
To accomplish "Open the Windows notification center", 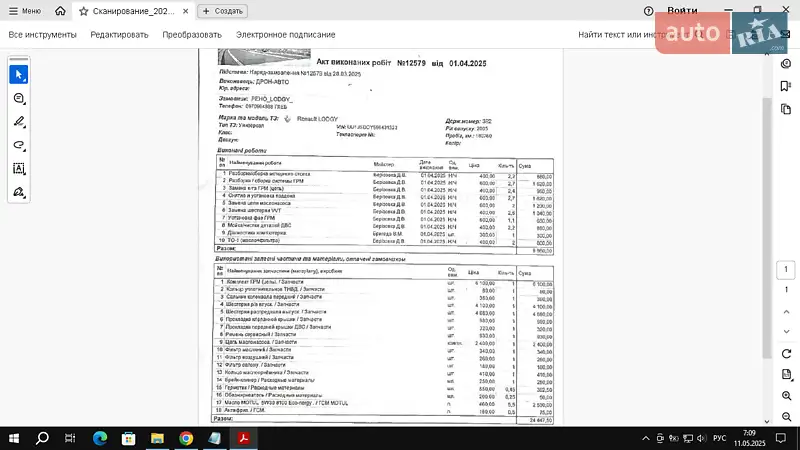I will tap(781, 438).
